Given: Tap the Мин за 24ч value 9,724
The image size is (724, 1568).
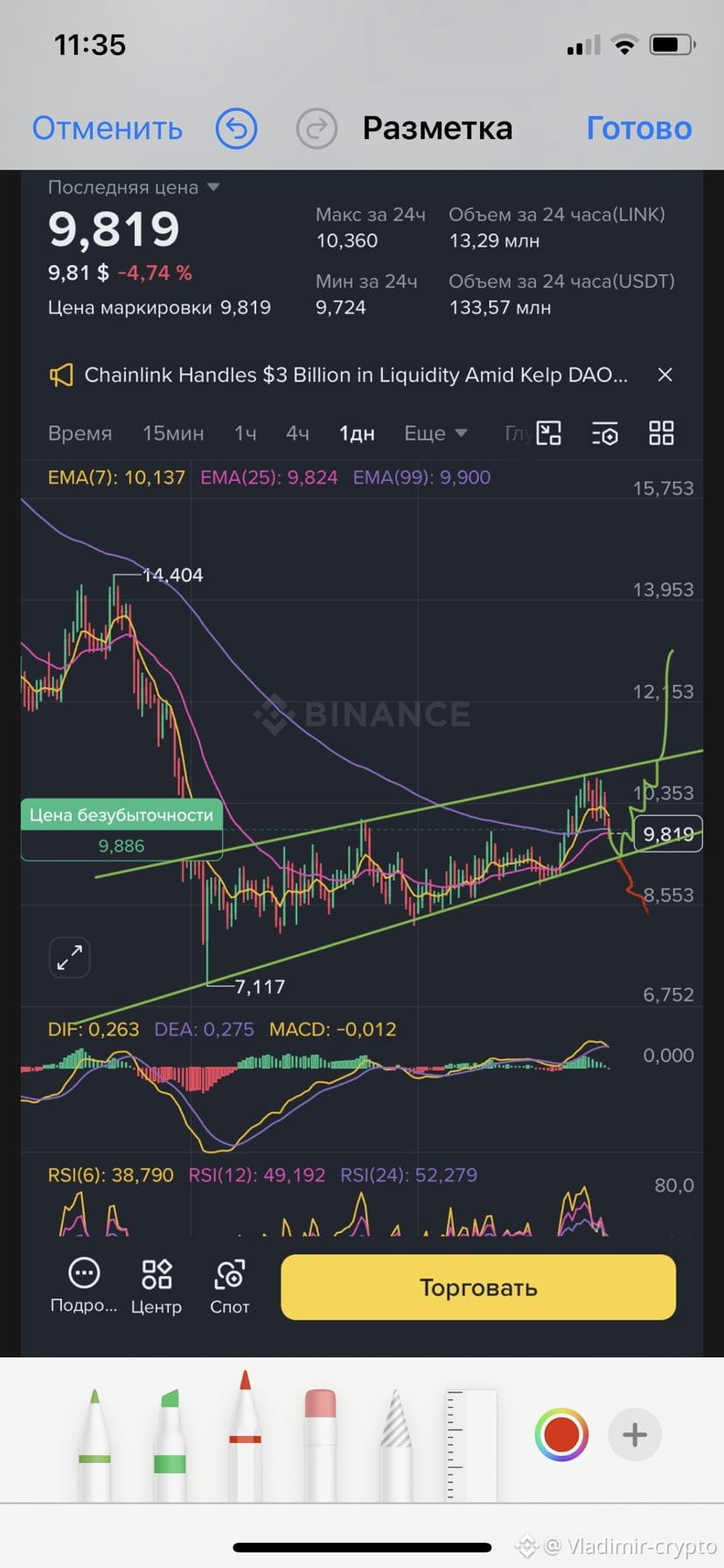Looking at the screenshot, I should 341,308.
